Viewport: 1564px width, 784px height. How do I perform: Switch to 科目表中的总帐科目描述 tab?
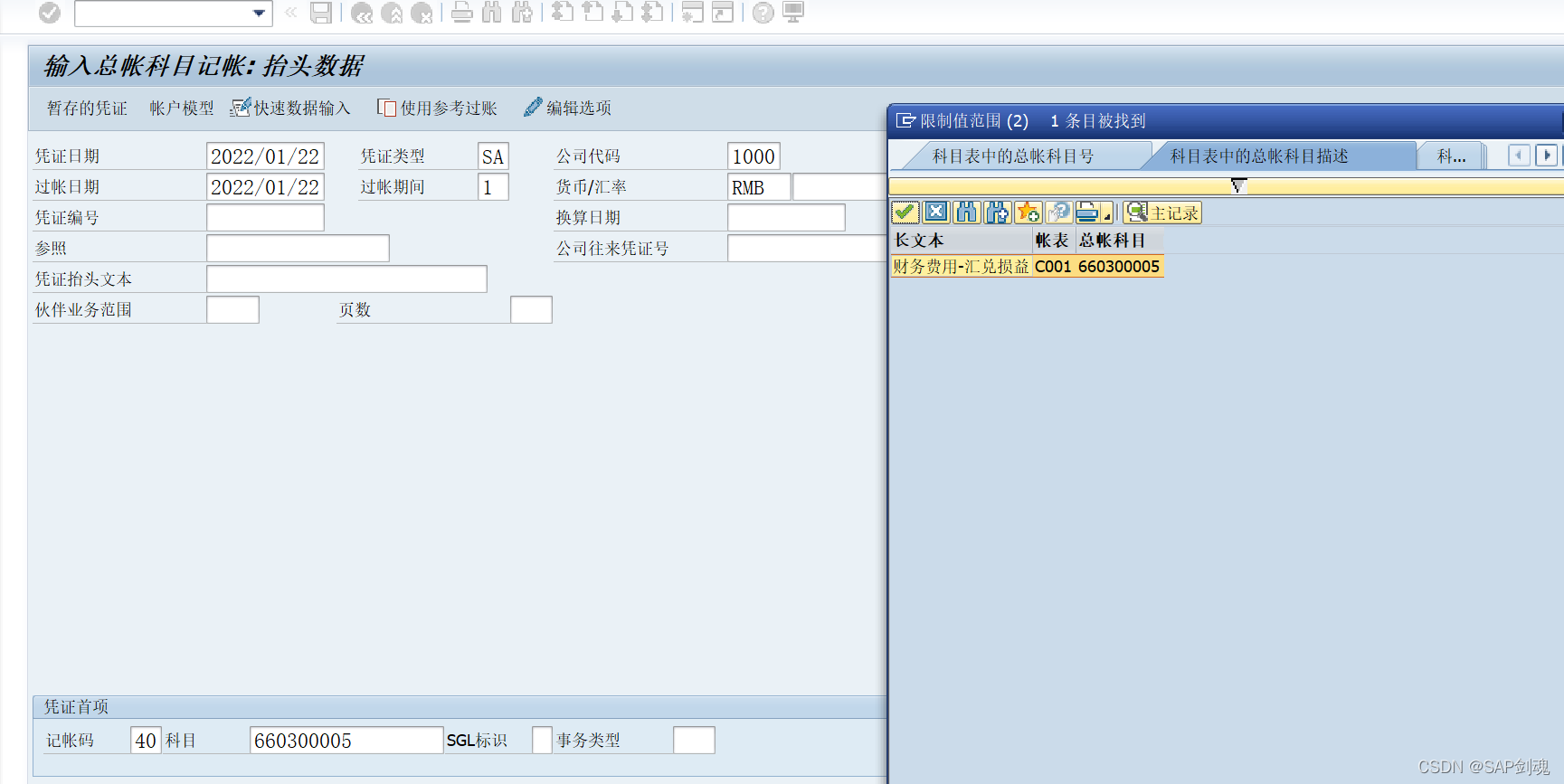1259,156
